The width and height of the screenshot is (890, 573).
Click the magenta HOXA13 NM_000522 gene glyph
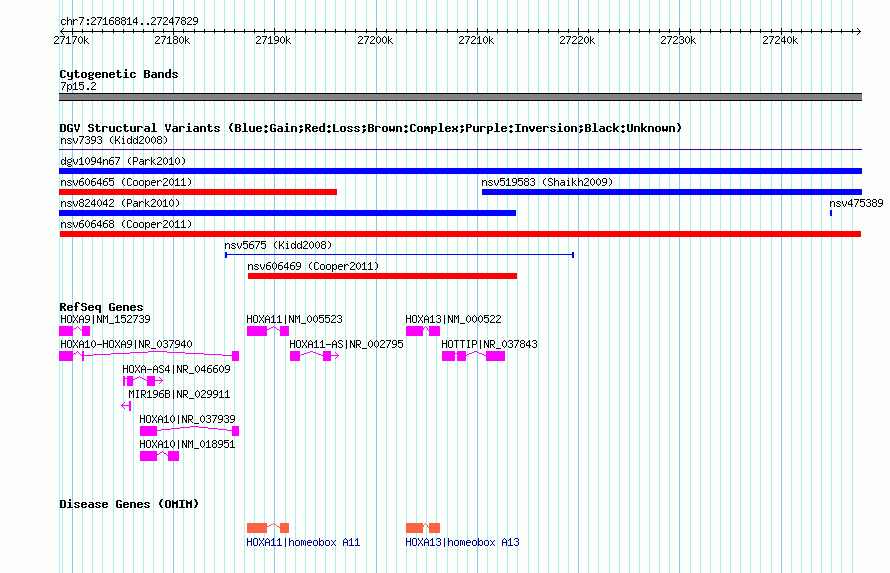coord(423,331)
